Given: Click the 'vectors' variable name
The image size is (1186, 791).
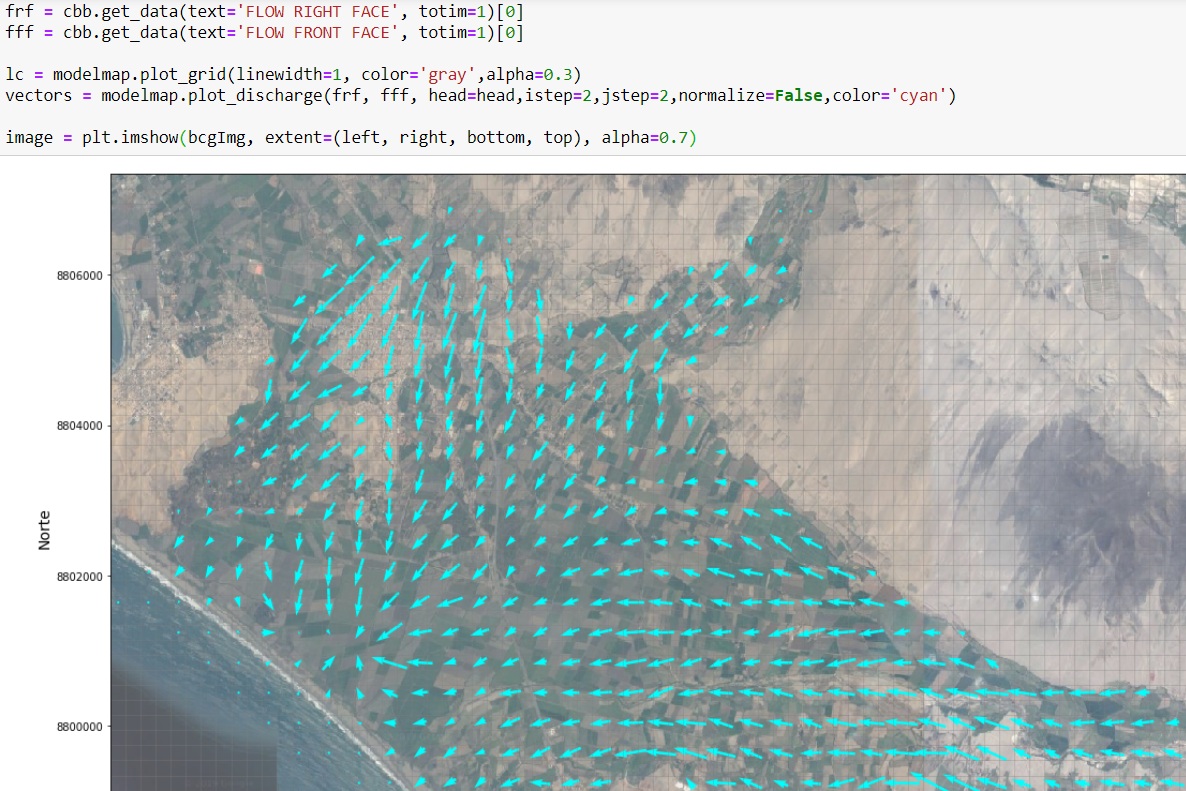Looking at the screenshot, I should point(39,95).
